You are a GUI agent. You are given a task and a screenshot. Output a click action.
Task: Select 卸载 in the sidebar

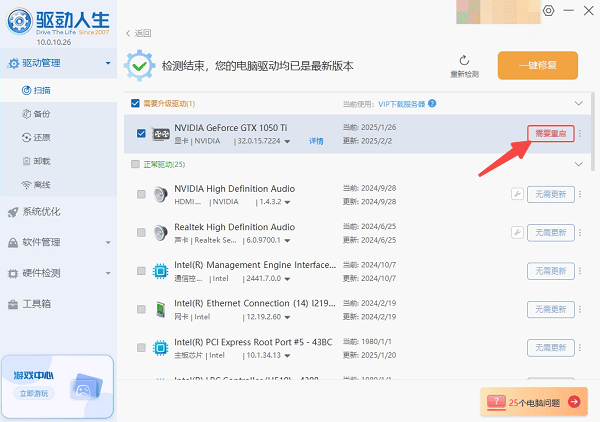[41, 161]
